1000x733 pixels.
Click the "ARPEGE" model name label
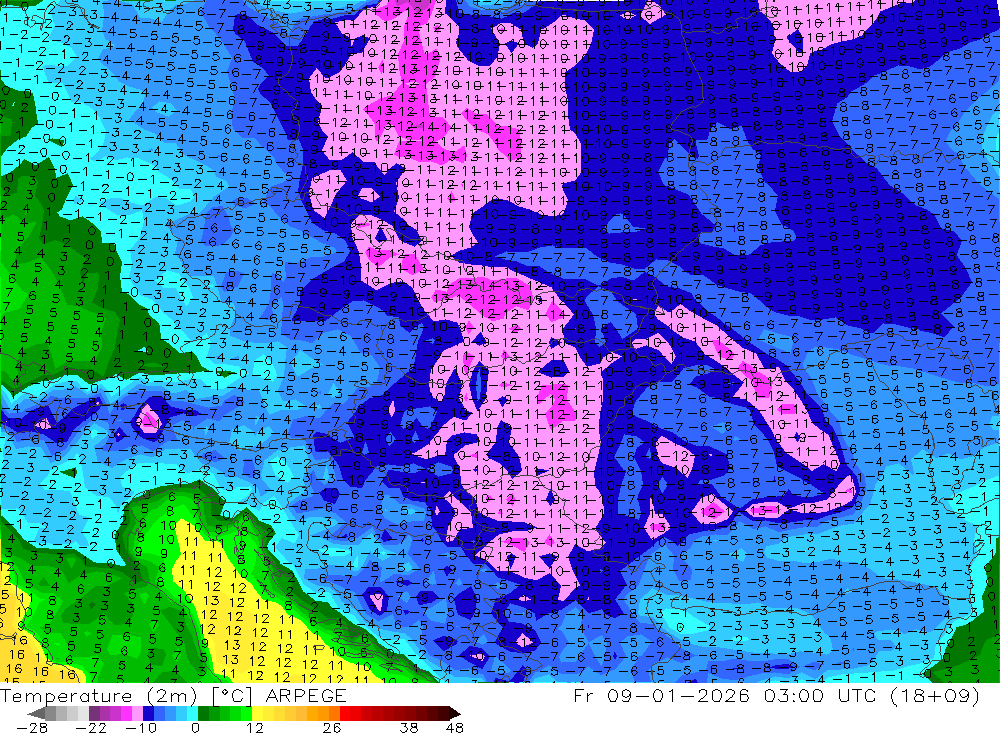305,696
